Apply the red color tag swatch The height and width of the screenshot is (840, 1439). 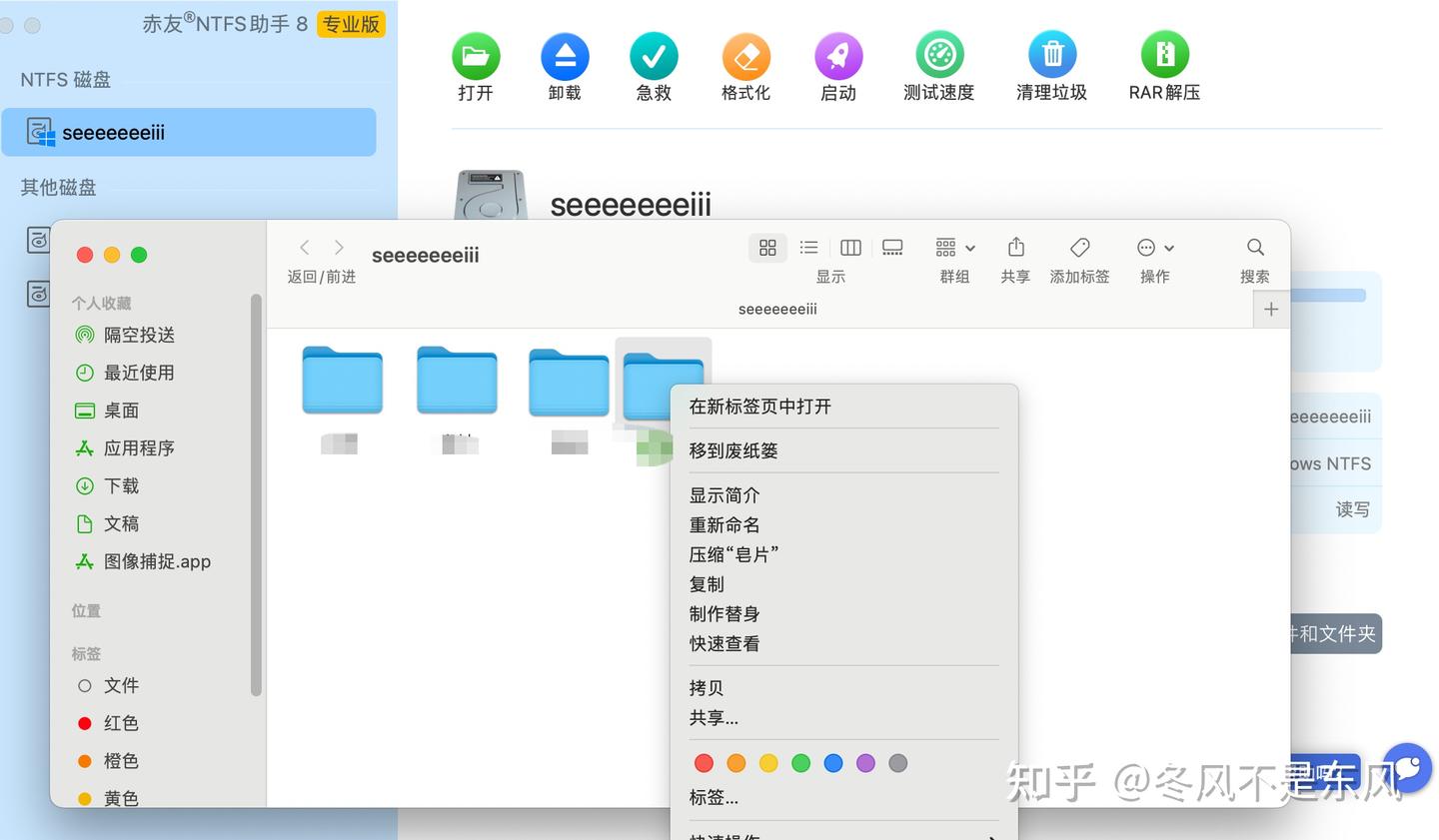[704, 763]
